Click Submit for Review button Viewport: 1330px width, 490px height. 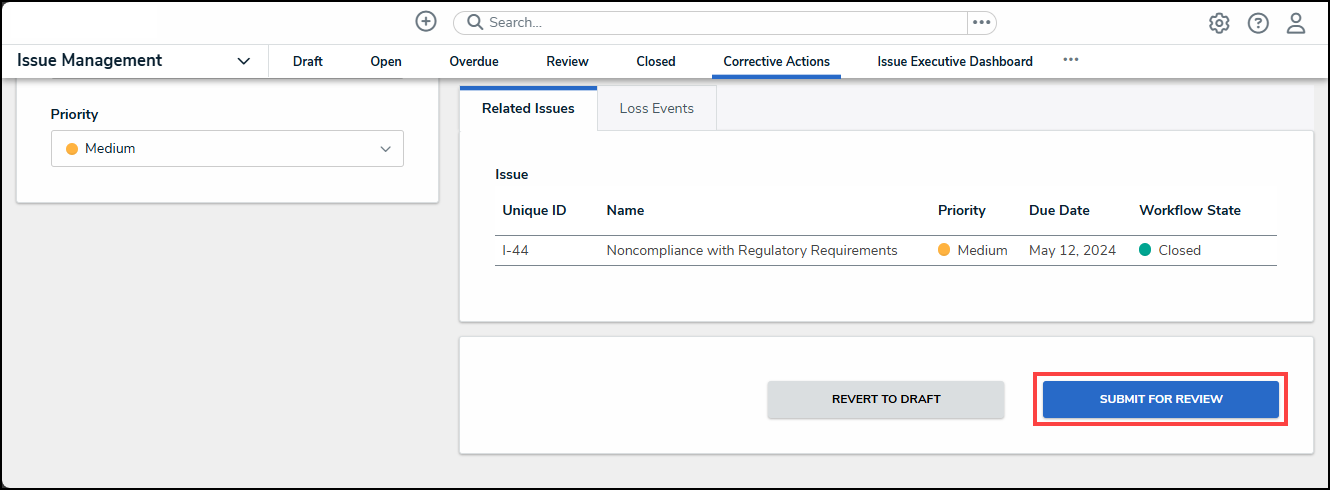1160,399
